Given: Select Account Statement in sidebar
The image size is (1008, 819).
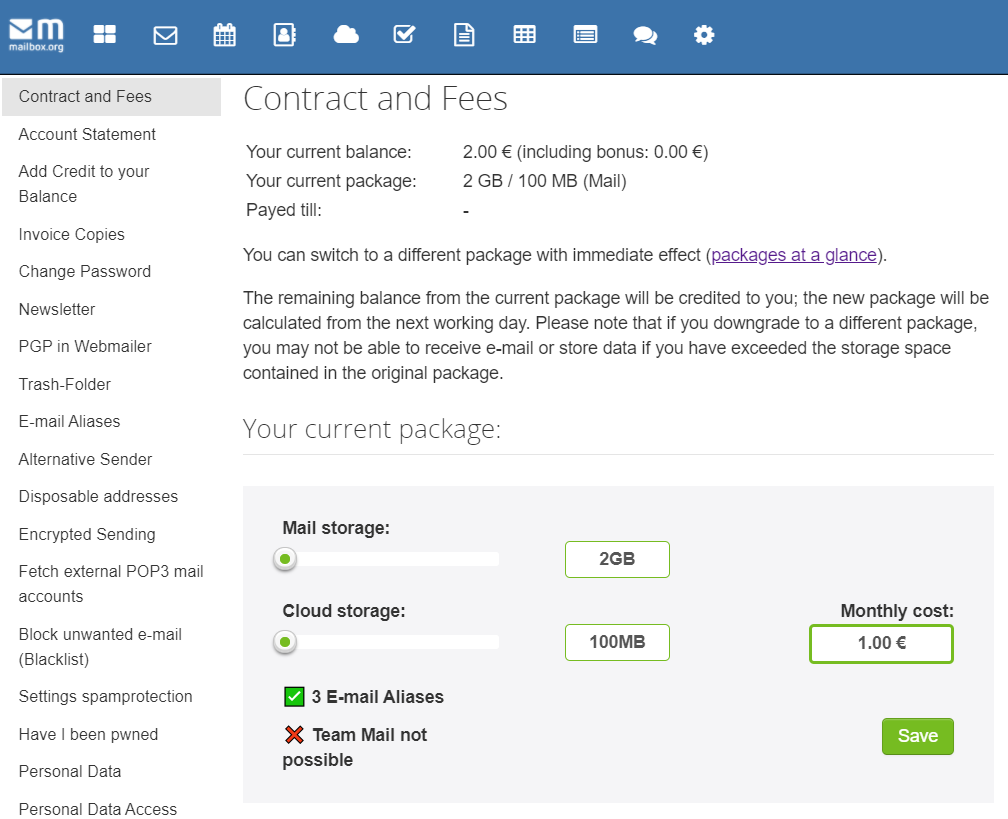Looking at the screenshot, I should 87,134.
